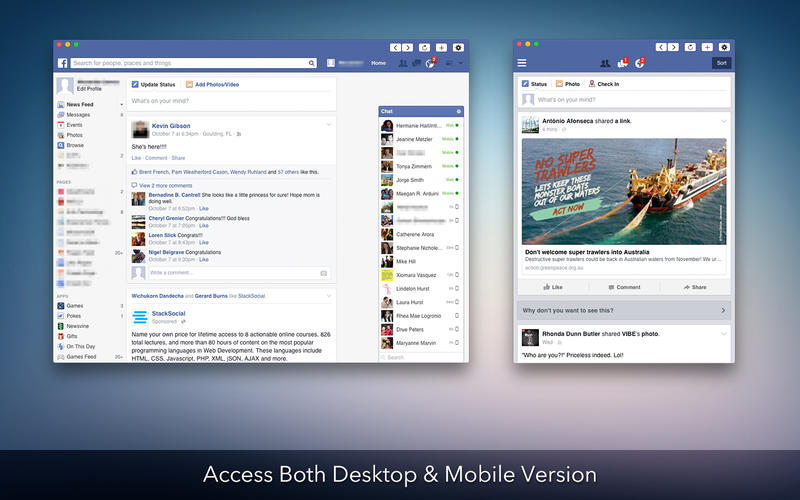Viewport: 800px width, 500px height.
Task: Open account menu dropdown arrow in desktop header
Action: 461,63
